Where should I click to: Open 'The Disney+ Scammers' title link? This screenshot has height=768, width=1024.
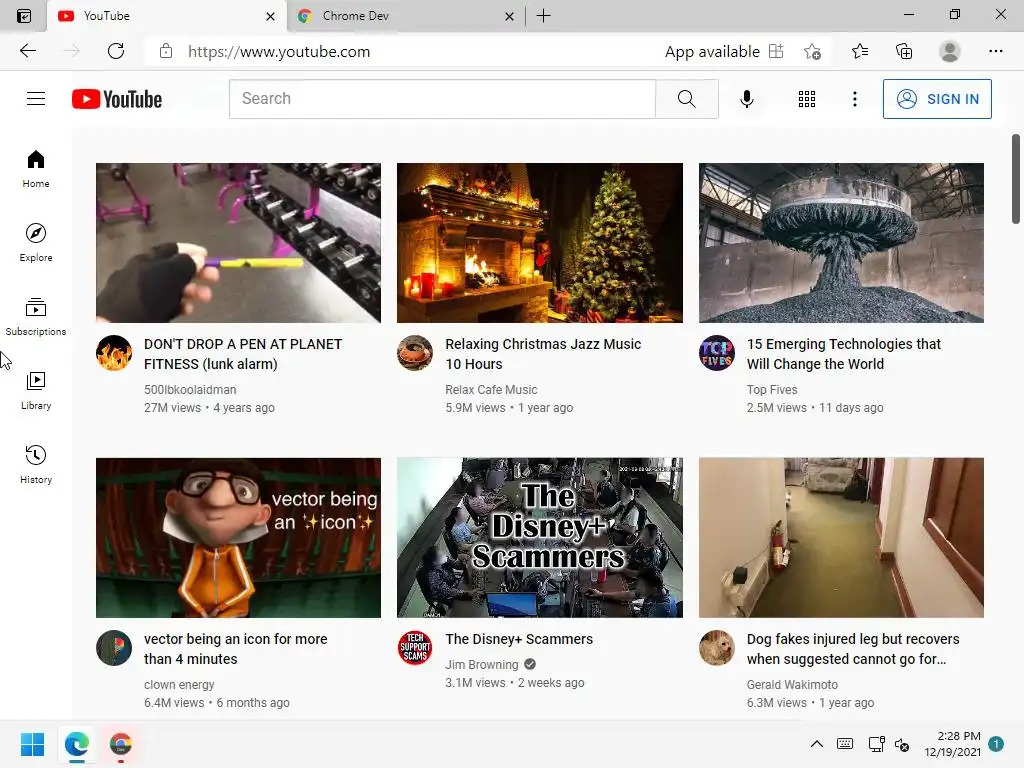coord(519,639)
